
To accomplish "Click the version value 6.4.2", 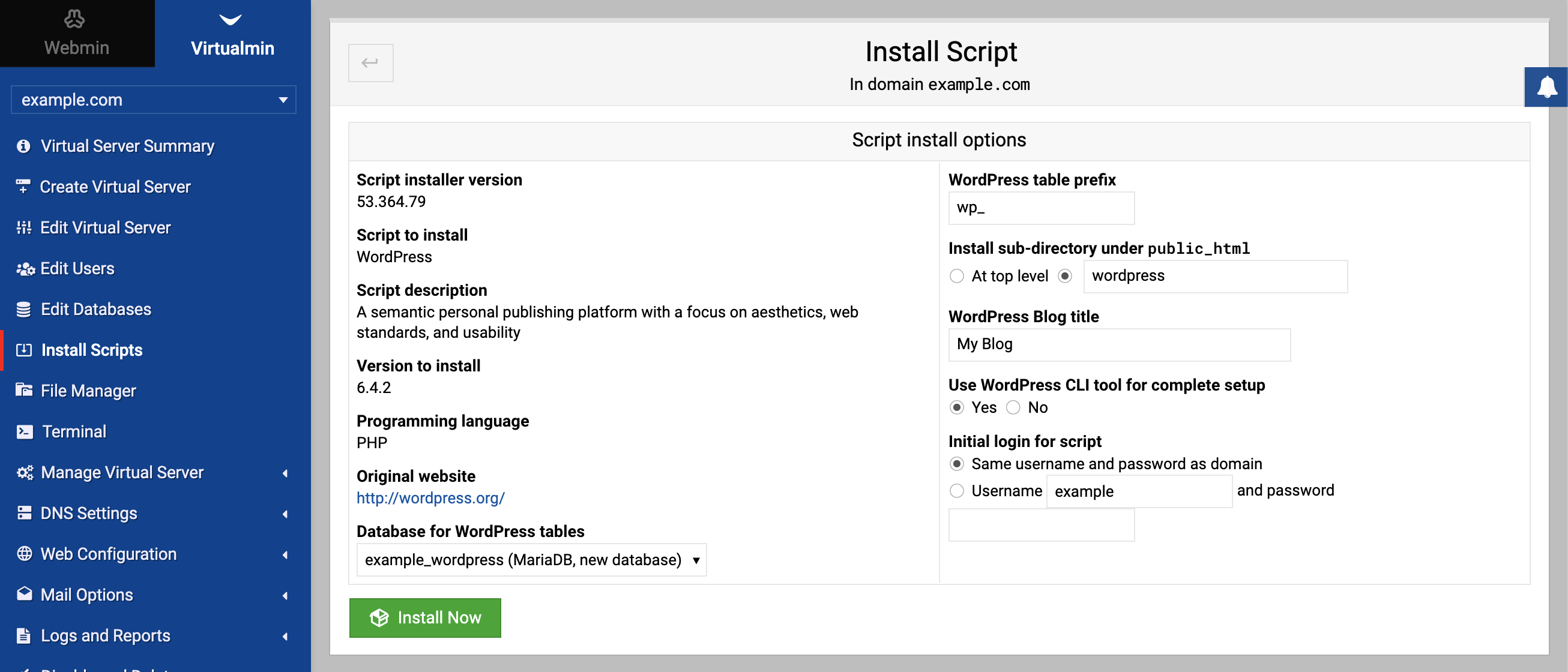I will (x=374, y=388).
